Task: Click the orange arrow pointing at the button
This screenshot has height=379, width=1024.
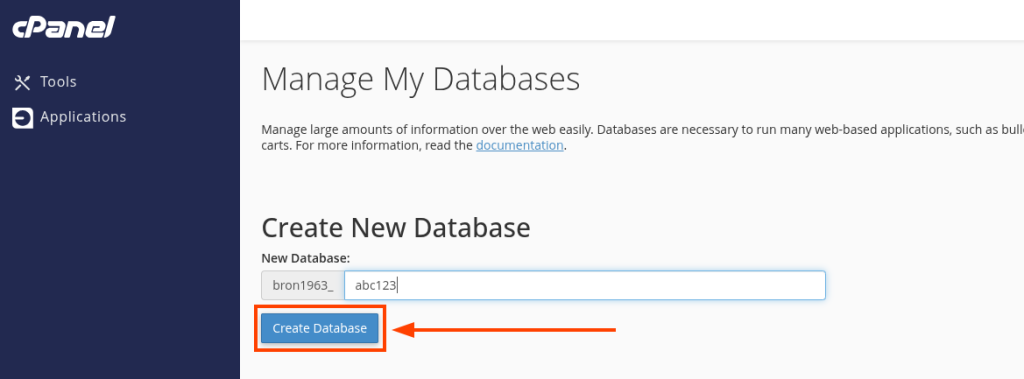Action: tap(505, 329)
